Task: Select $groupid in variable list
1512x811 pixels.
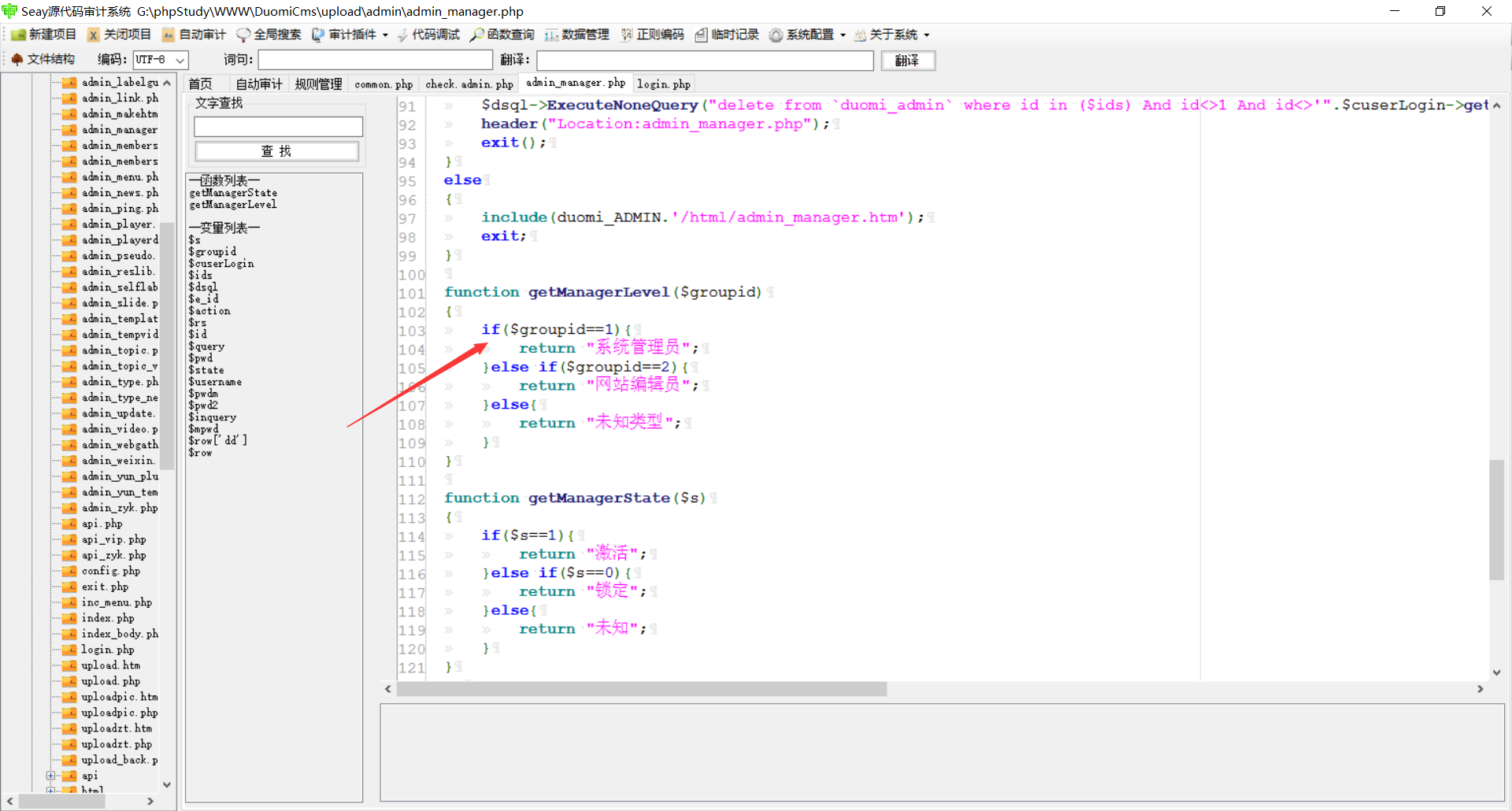Action: [x=213, y=252]
